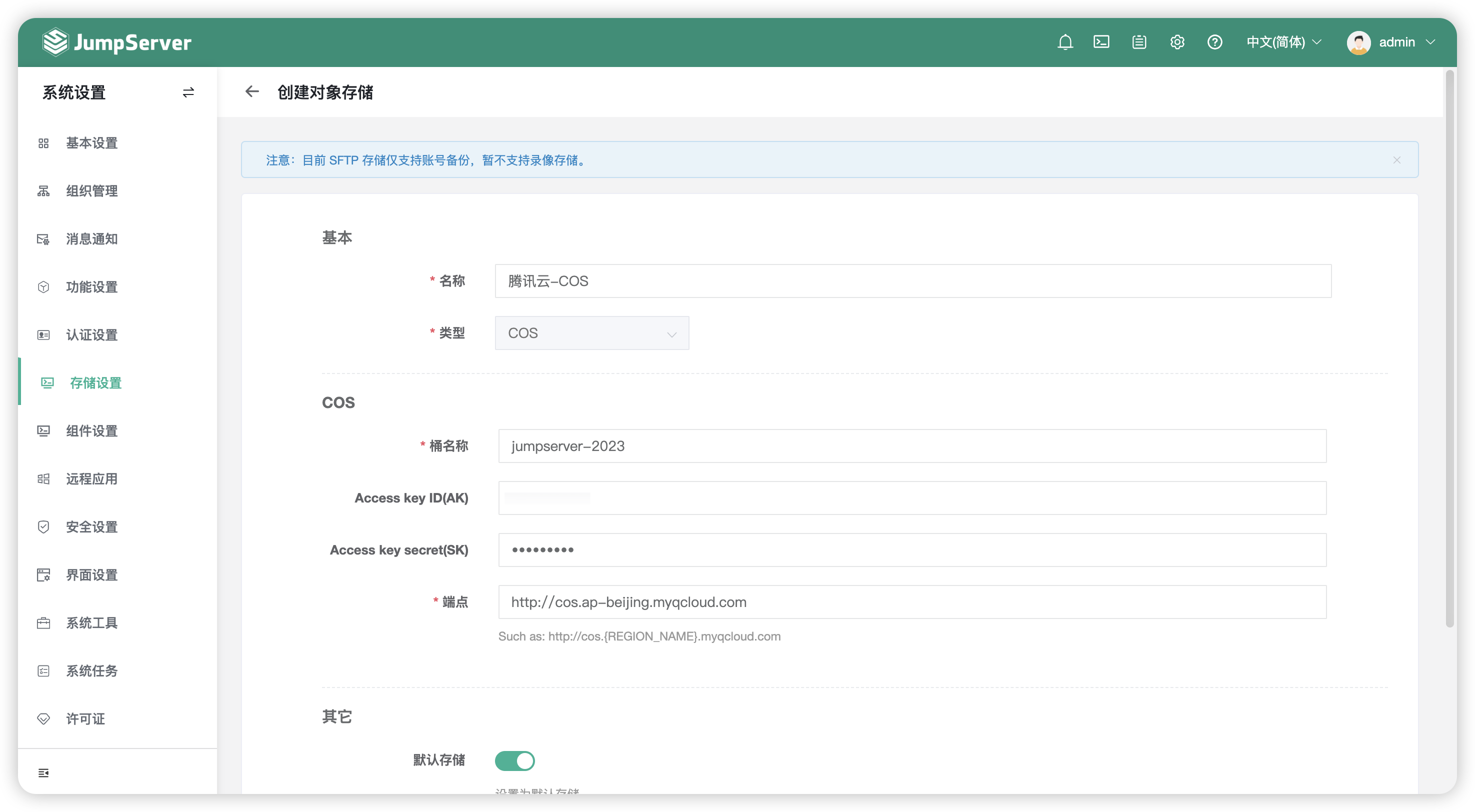Open the 类型 COS dropdown
Screen dimensions: 1475x812
point(592,333)
